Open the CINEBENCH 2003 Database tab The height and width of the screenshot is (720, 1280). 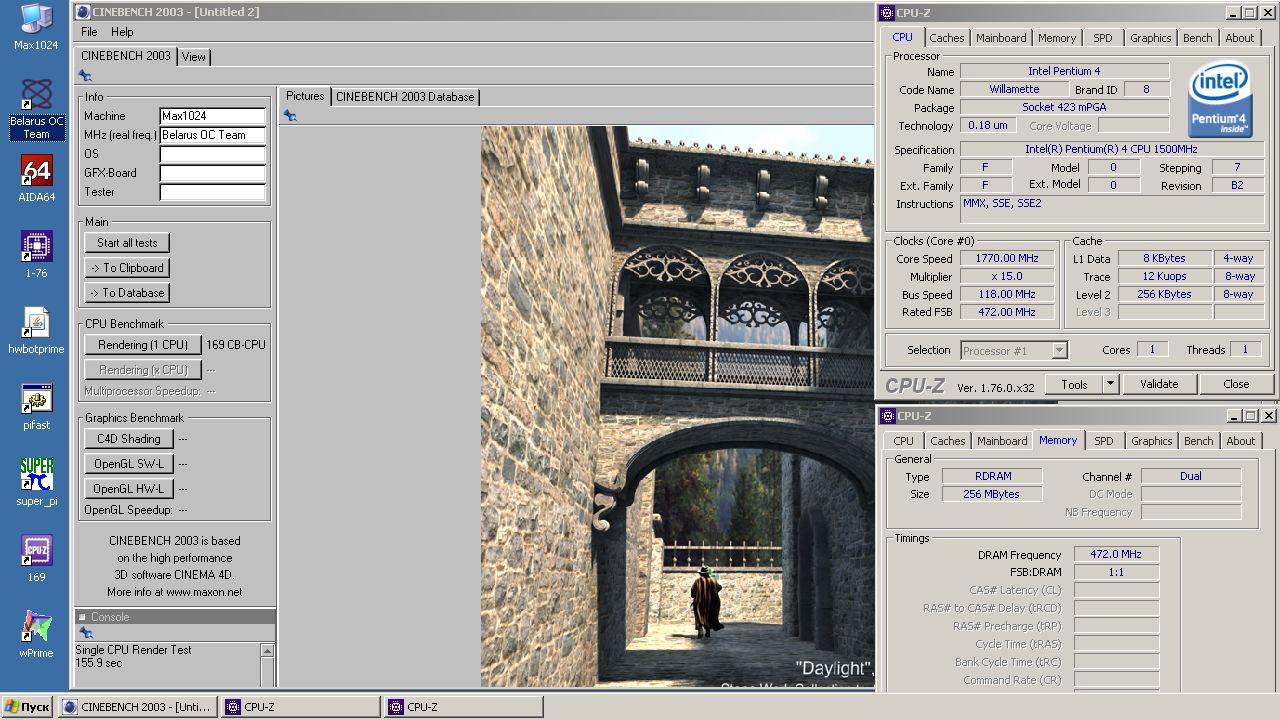tap(405, 97)
